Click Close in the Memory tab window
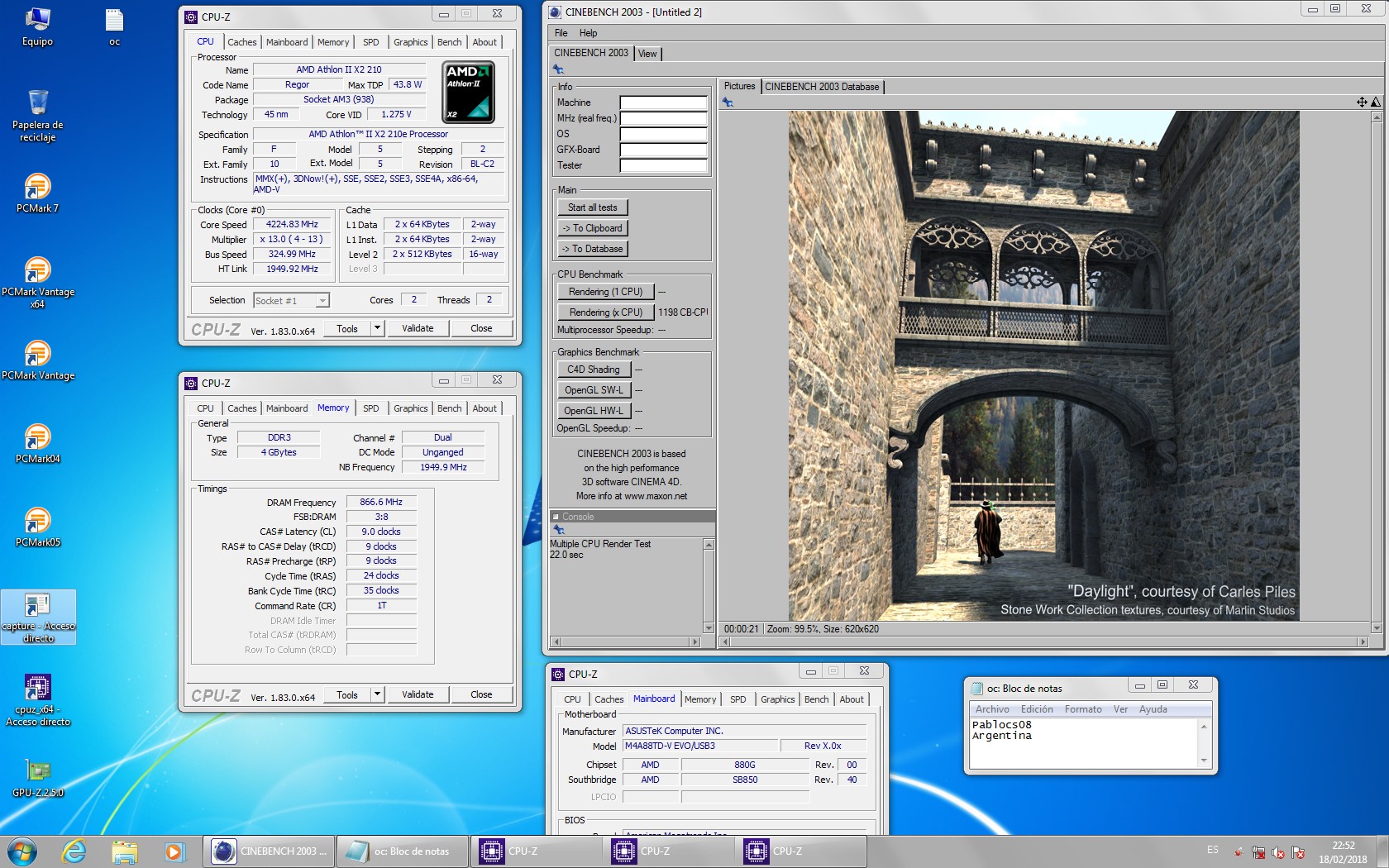The image size is (1389, 868). coord(481,694)
